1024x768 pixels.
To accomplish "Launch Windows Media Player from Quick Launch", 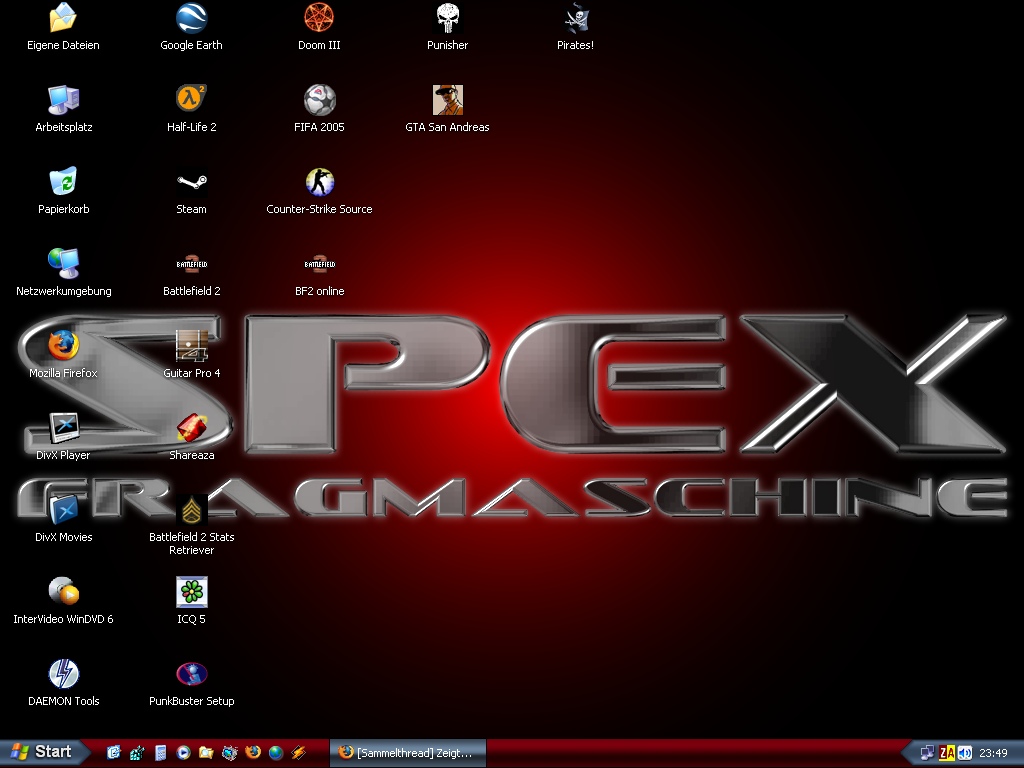I will coord(184,753).
